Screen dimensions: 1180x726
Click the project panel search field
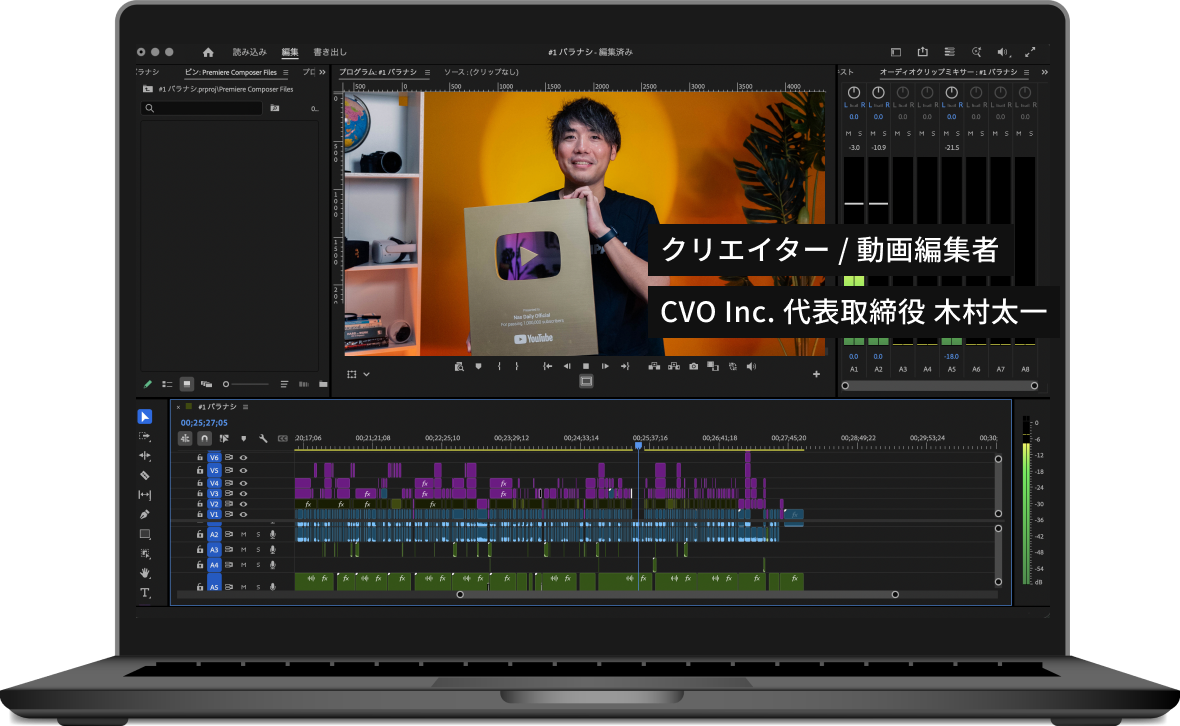202,108
